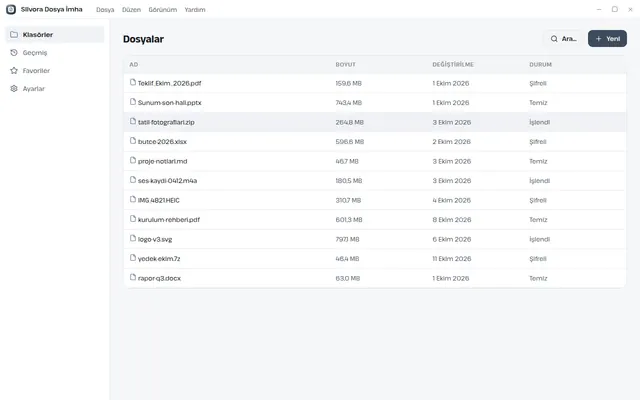Select file name Sunum-son-hali.pptx
The image size is (640, 400).
tap(169, 103)
